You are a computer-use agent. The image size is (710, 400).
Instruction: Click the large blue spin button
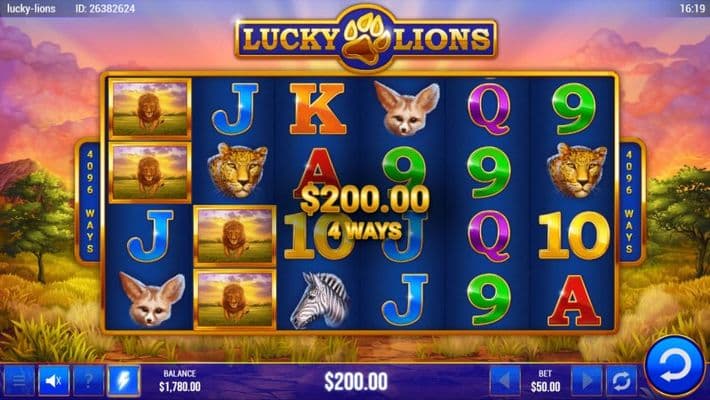tap(675, 366)
